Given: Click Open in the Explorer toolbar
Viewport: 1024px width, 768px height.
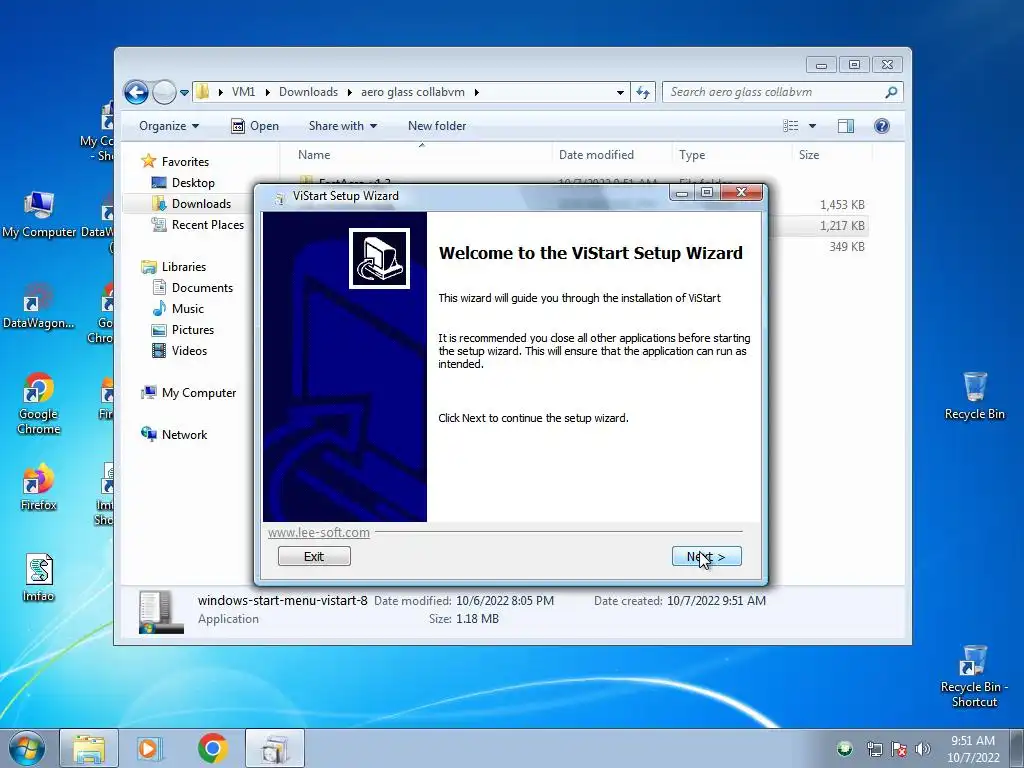Looking at the screenshot, I should [x=255, y=126].
